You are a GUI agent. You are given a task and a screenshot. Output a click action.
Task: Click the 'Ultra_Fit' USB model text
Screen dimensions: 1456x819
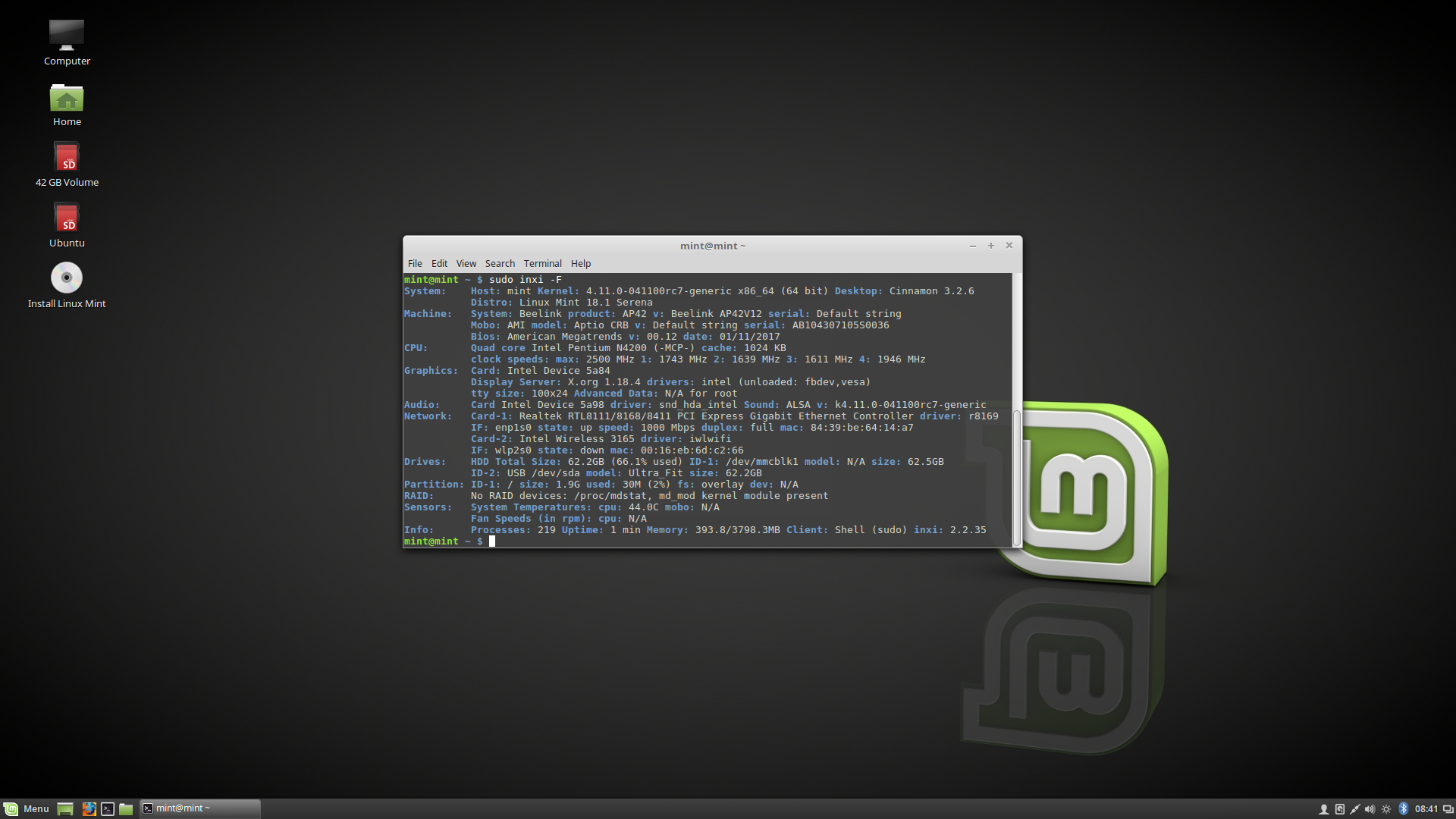click(x=656, y=473)
